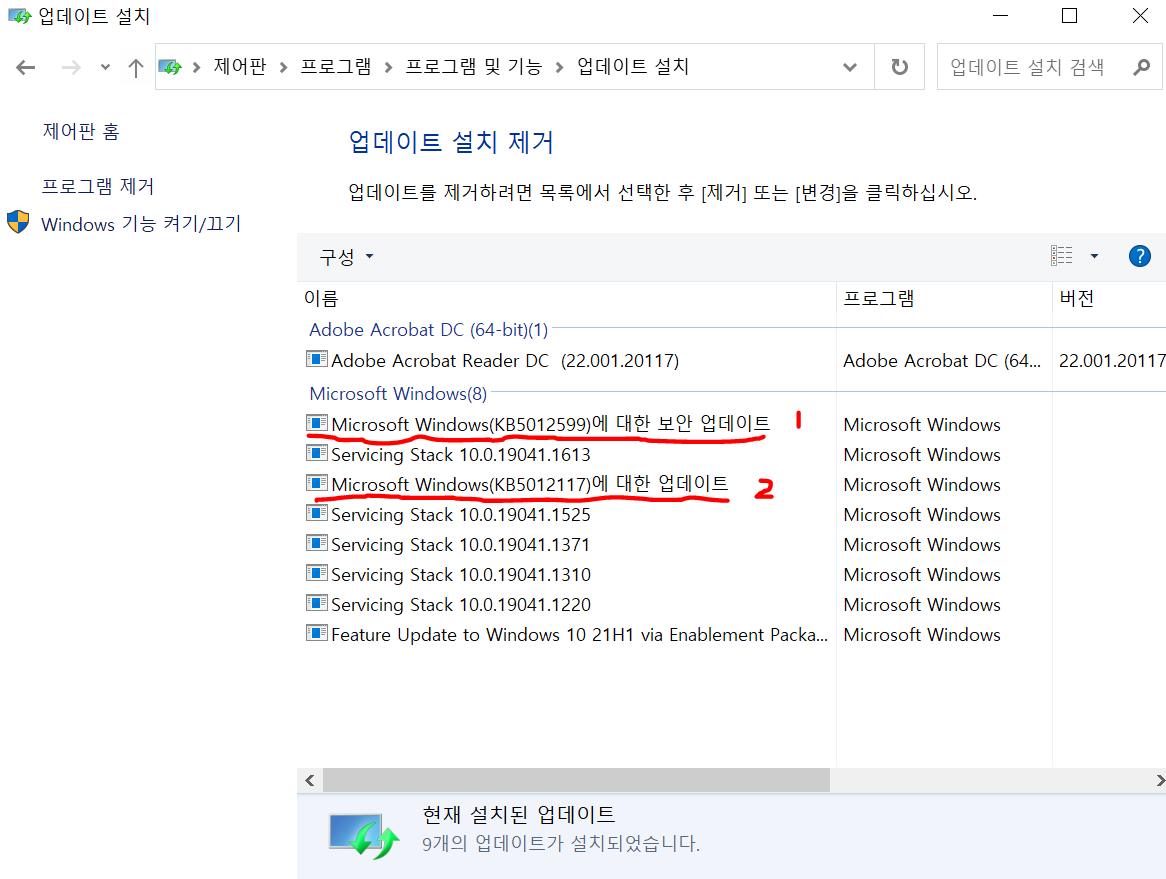The image size is (1166, 879).
Task: Click icon of Servicing Stack 10.0.19041.1613
Action: click(317, 453)
